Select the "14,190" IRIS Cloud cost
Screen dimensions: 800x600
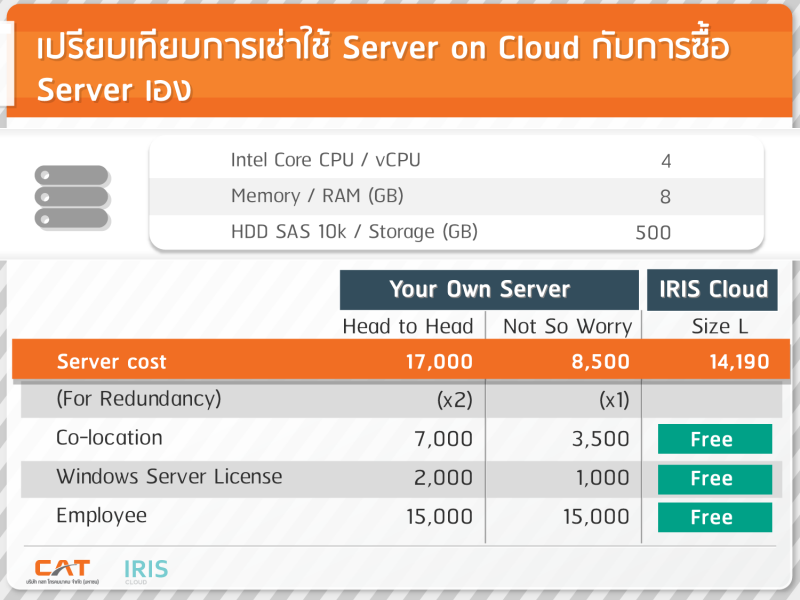[x=739, y=362]
